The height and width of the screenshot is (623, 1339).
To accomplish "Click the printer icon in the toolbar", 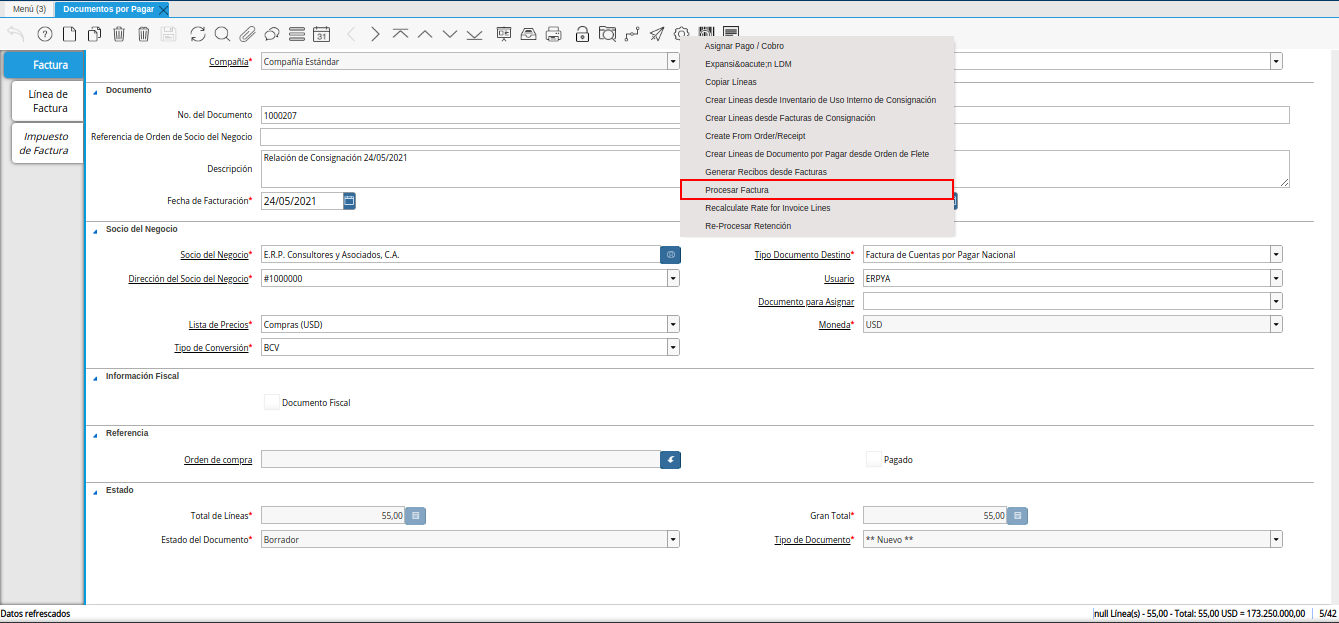I will pyautogui.click(x=553, y=34).
